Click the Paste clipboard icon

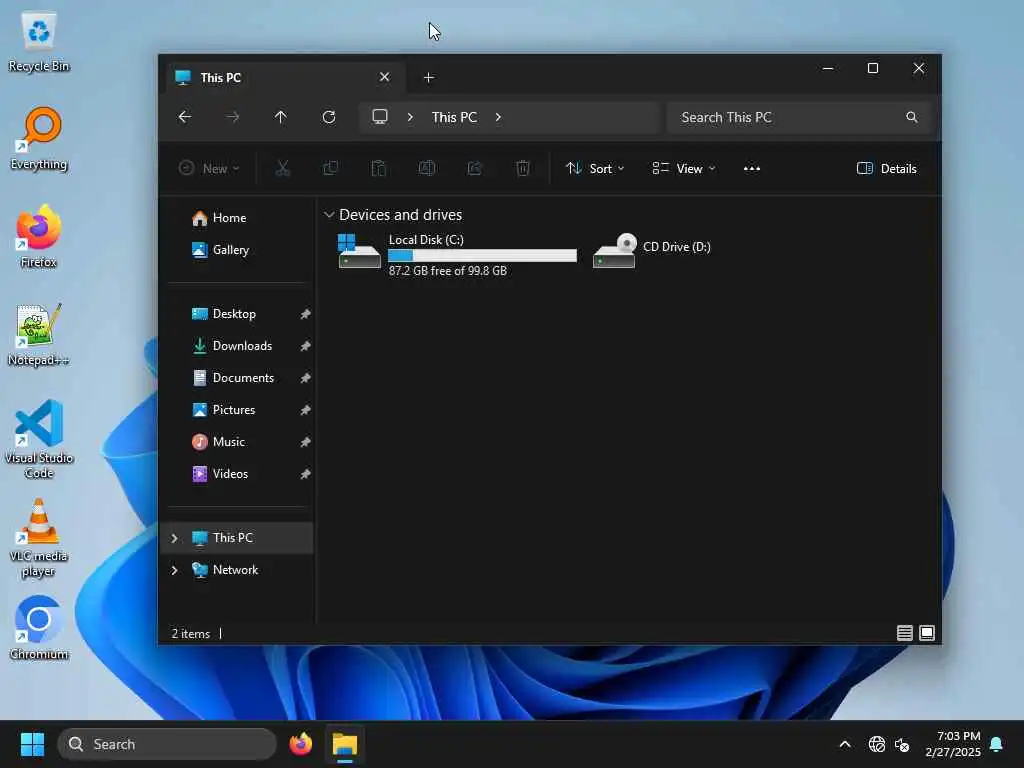point(379,168)
